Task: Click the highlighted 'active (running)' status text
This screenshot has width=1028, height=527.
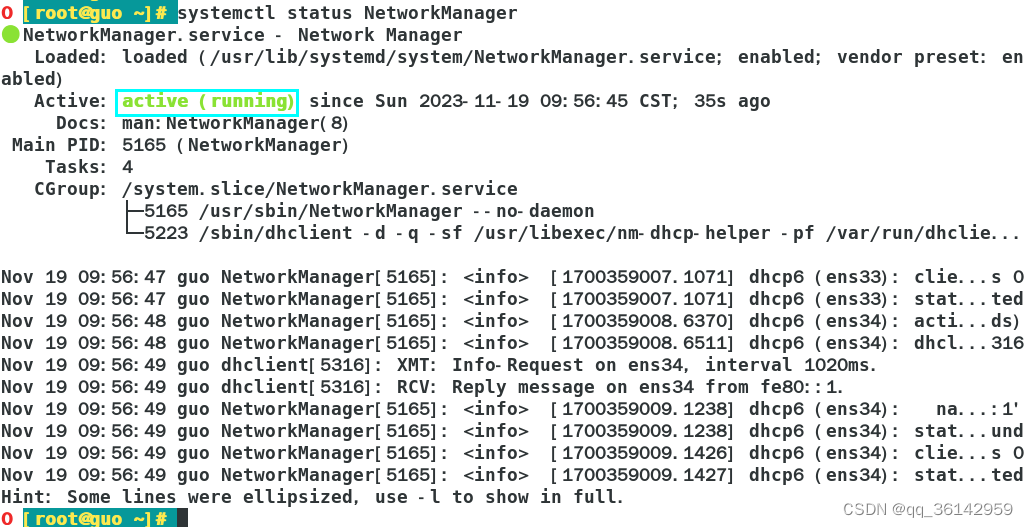Action: (207, 102)
